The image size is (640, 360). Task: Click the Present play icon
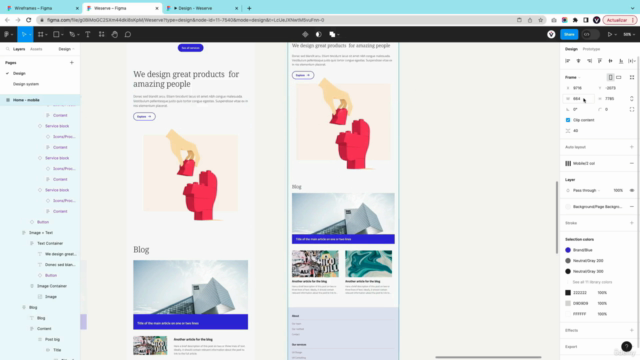(x=610, y=34)
